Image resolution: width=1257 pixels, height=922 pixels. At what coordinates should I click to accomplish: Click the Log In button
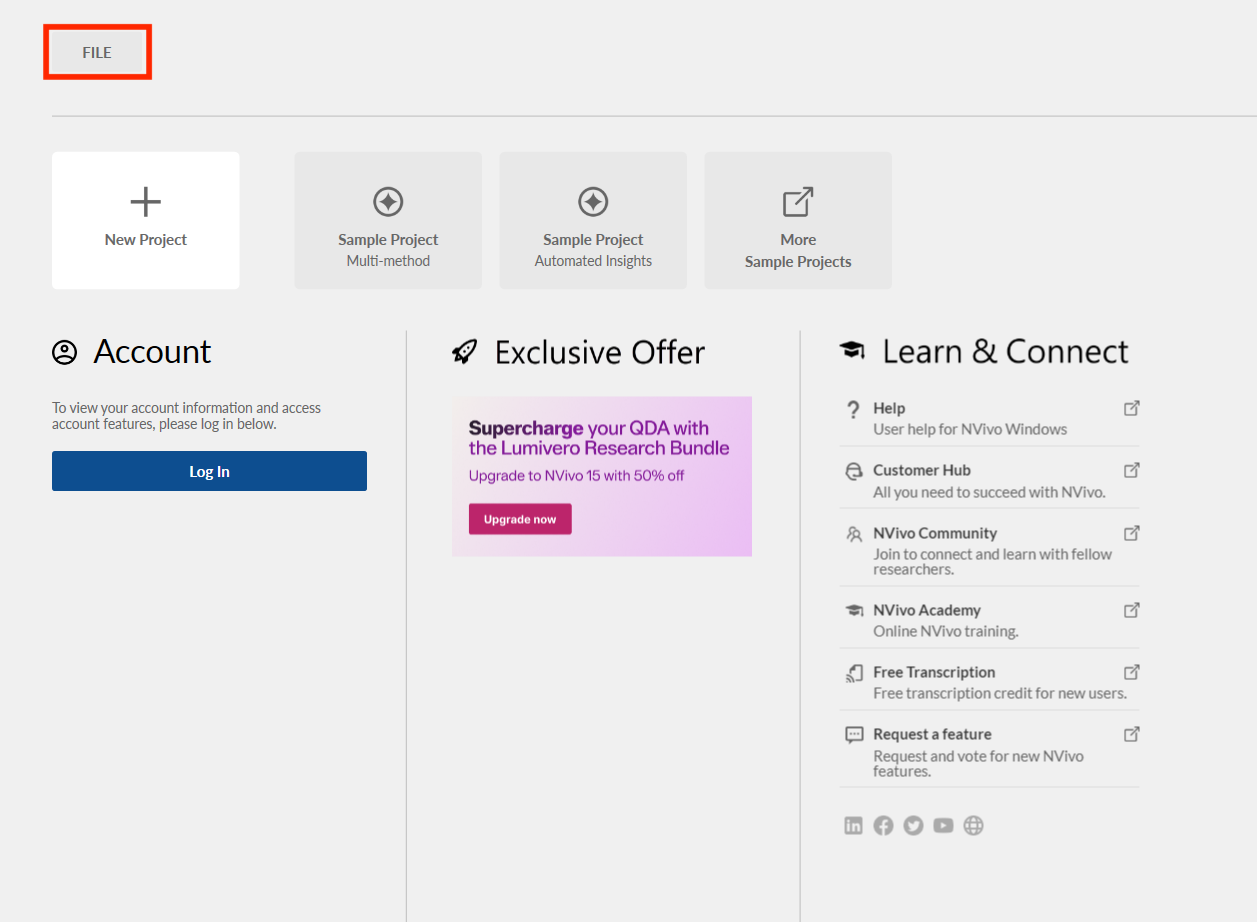pyautogui.click(x=209, y=471)
